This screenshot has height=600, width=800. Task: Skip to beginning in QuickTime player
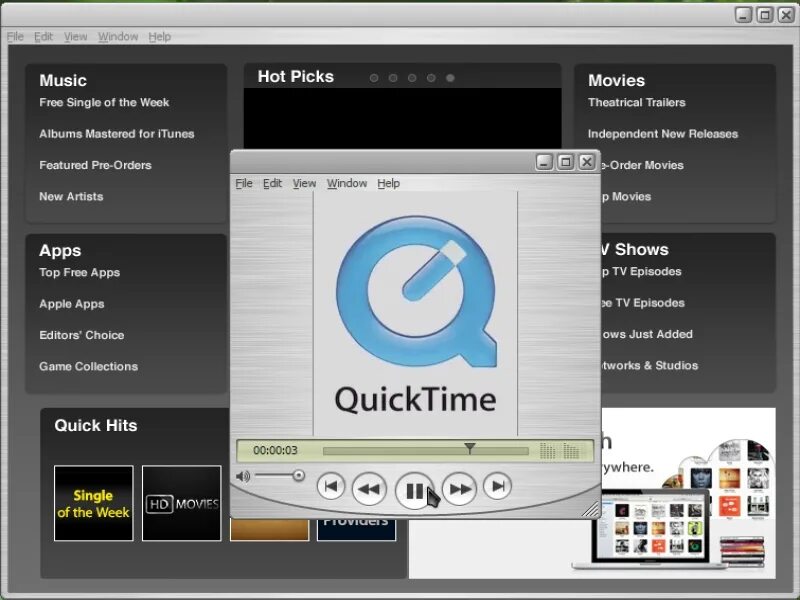pos(331,486)
